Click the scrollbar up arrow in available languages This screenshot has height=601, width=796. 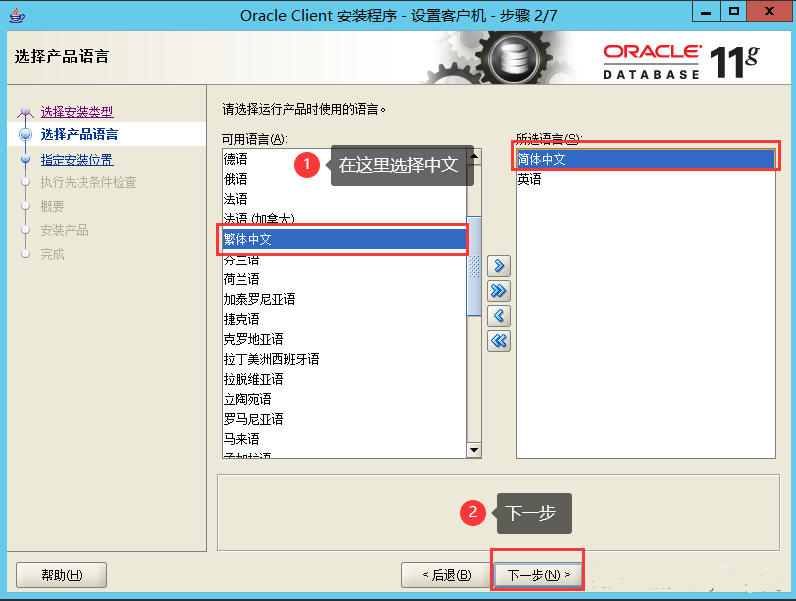pos(474,156)
